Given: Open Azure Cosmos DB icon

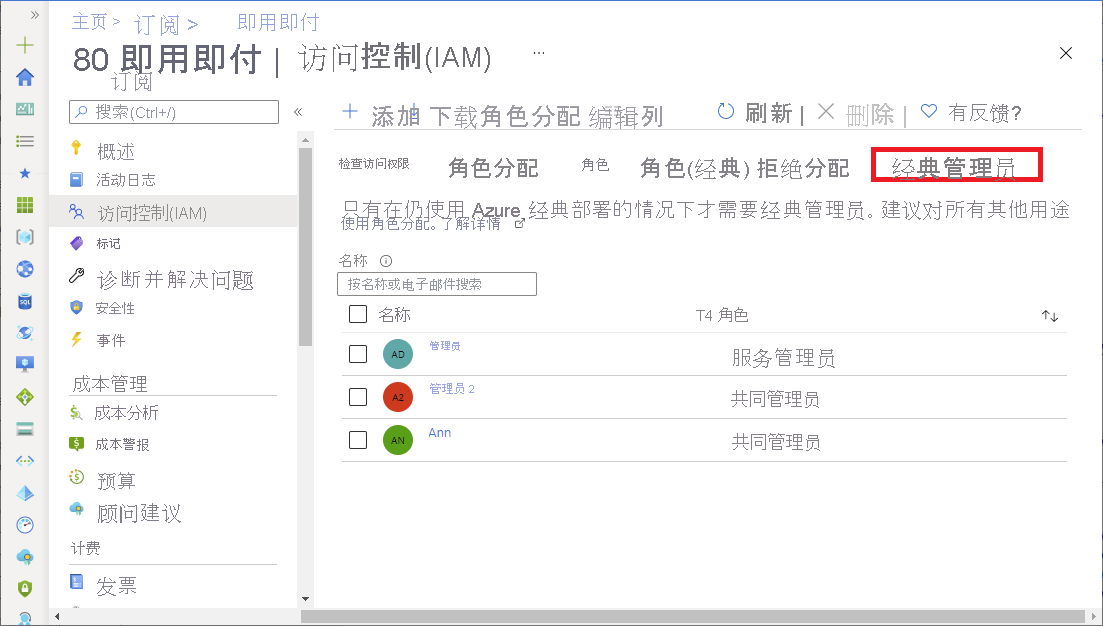Looking at the screenshot, I should 25,333.
